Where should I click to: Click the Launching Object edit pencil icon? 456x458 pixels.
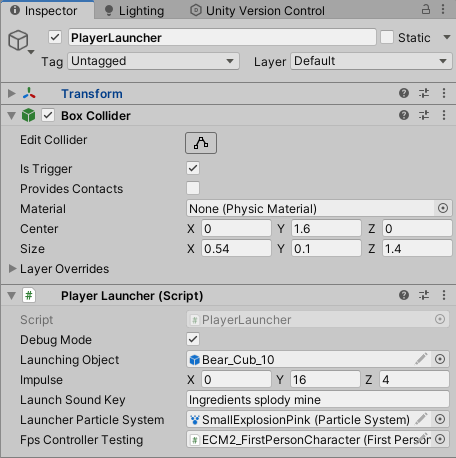(x=421, y=359)
